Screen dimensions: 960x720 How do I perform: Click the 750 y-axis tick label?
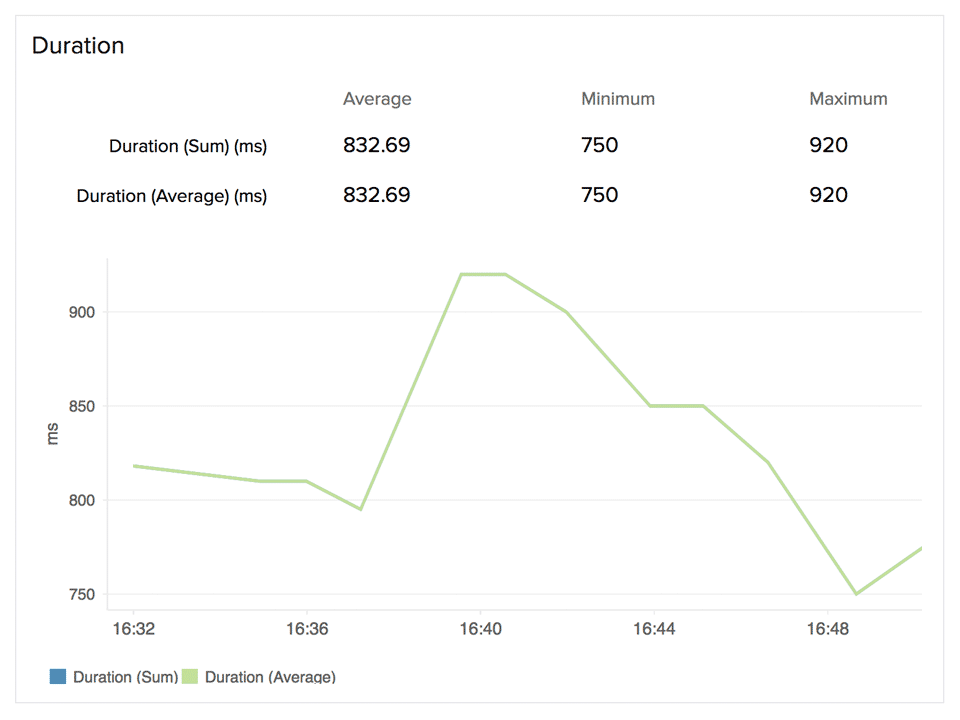pos(82,595)
